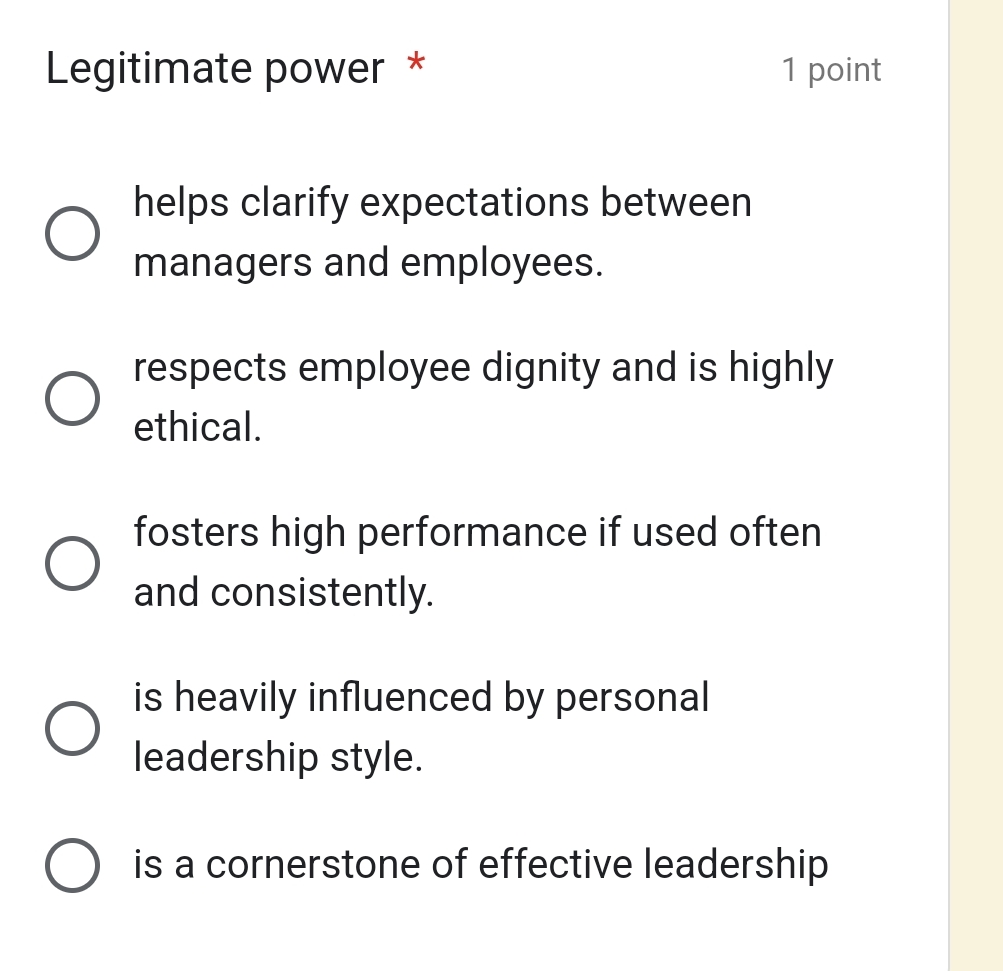Choose the "respects employee dignity and is highly ethical." option

pos(71,397)
